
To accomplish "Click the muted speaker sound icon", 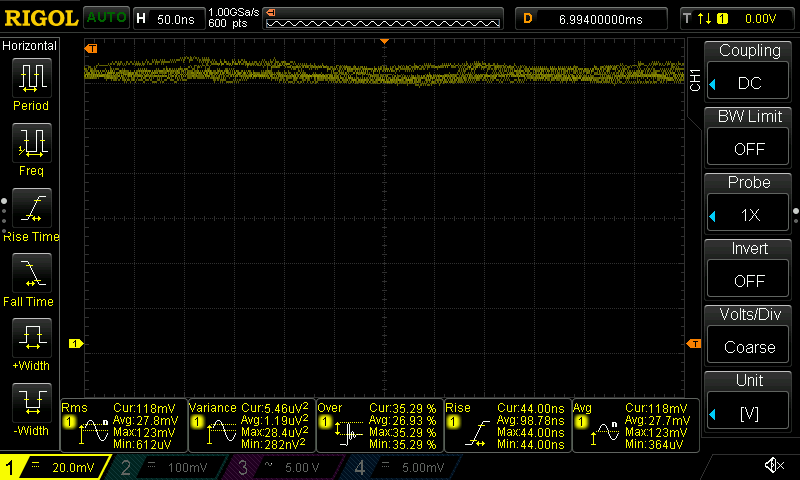I will 773,465.
